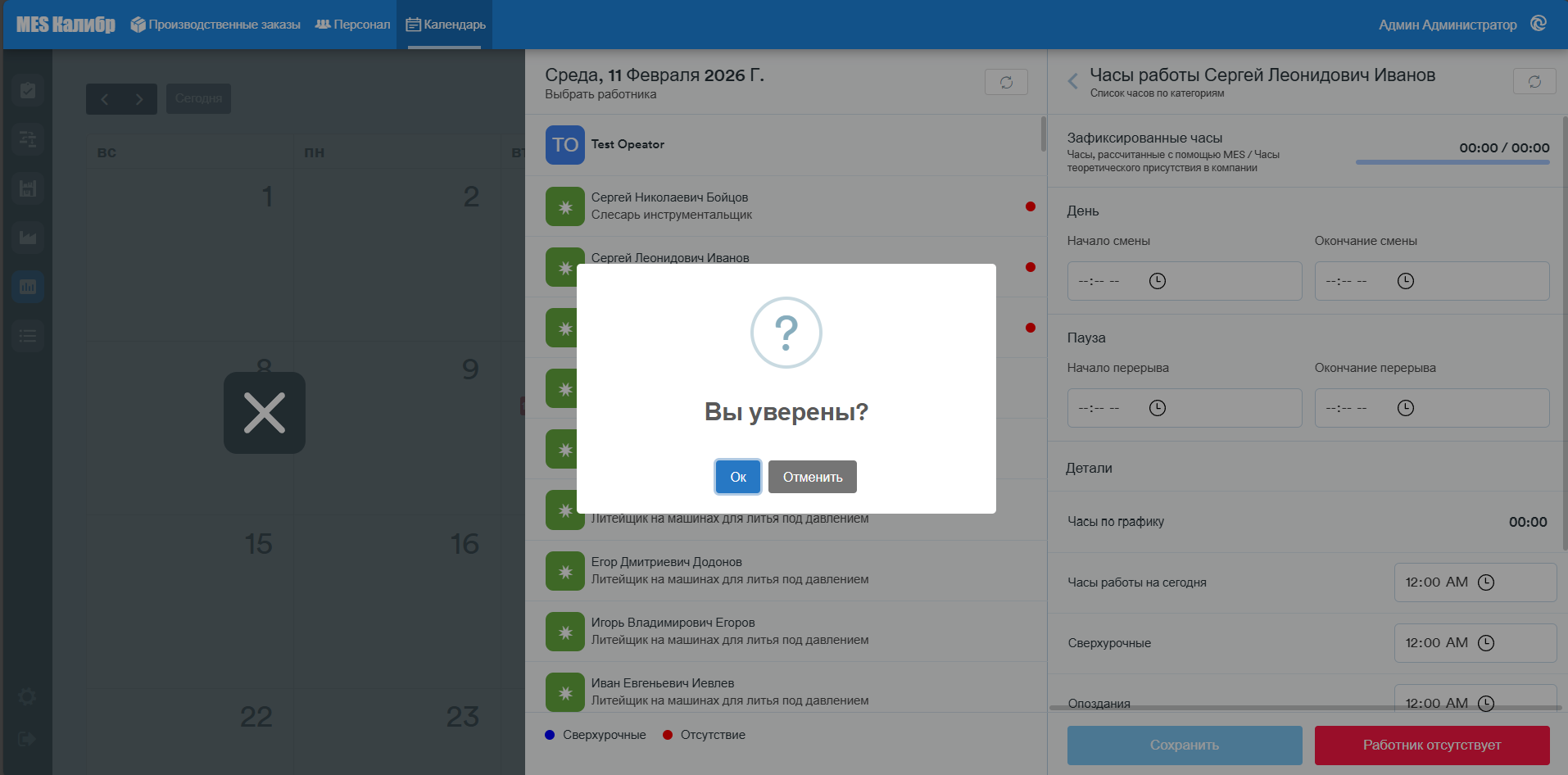
Task: Click the Часы по графику value 00:00
Action: pyautogui.click(x=1528, y=522)
